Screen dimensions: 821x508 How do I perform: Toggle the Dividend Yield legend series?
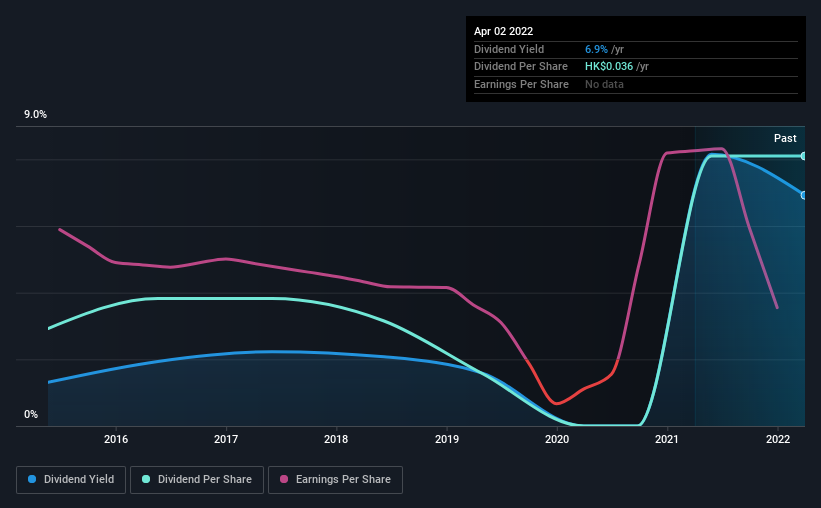tap(71, 480)
